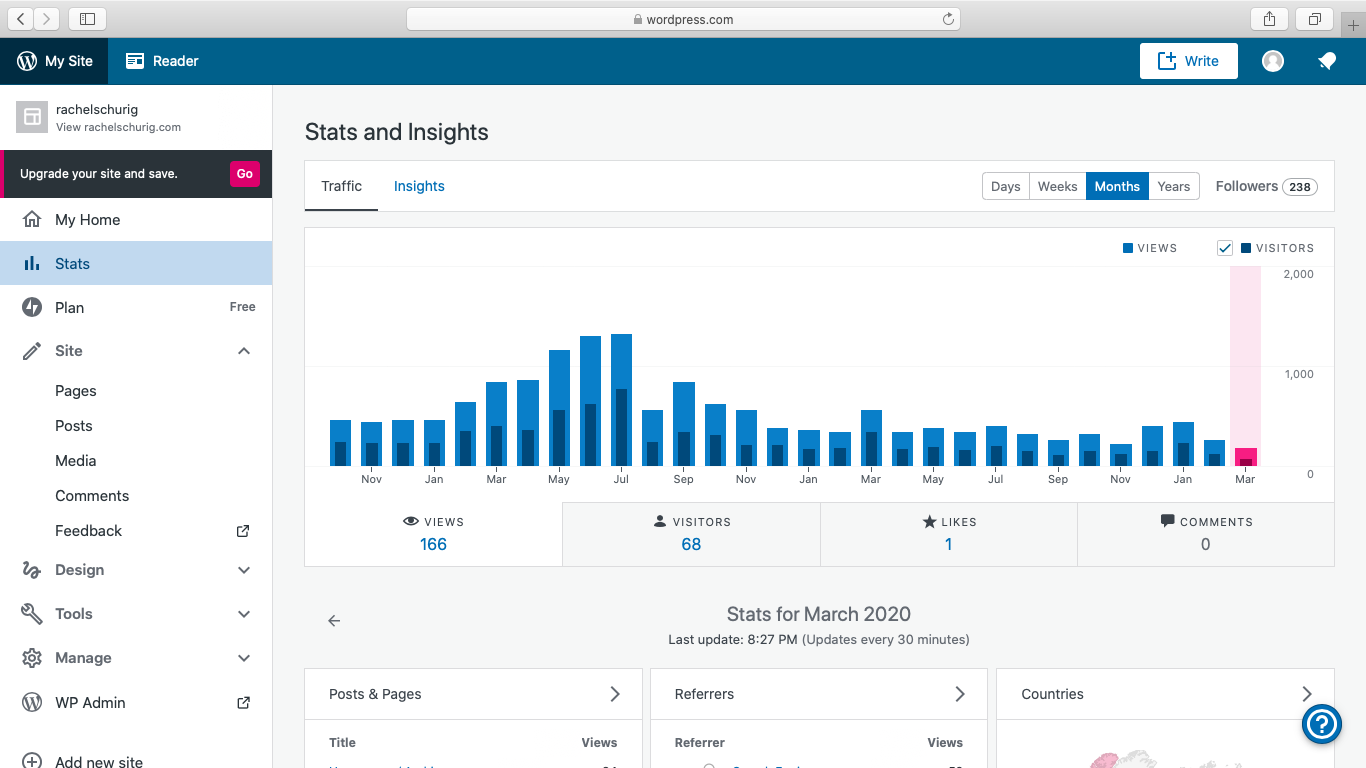
Task: Uncheck the Visitors checkbox in chart legend
Action: point(1225,248)
